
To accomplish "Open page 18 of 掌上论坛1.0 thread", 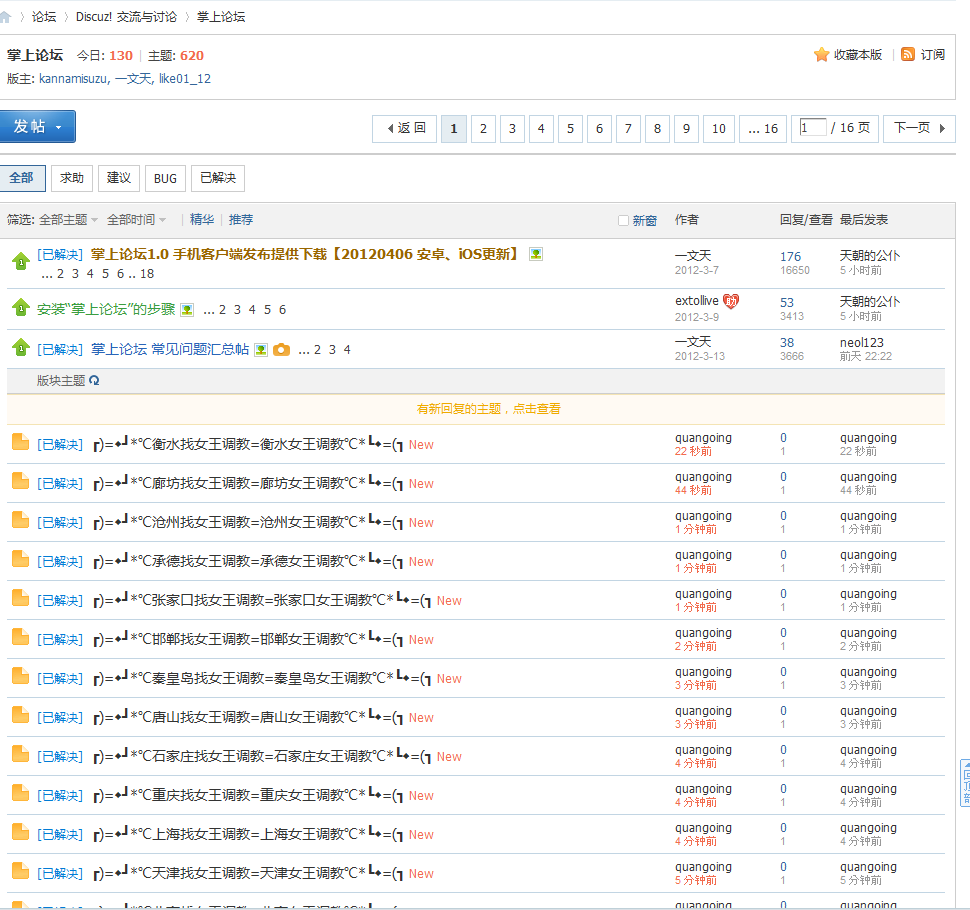I will (147, 274).
